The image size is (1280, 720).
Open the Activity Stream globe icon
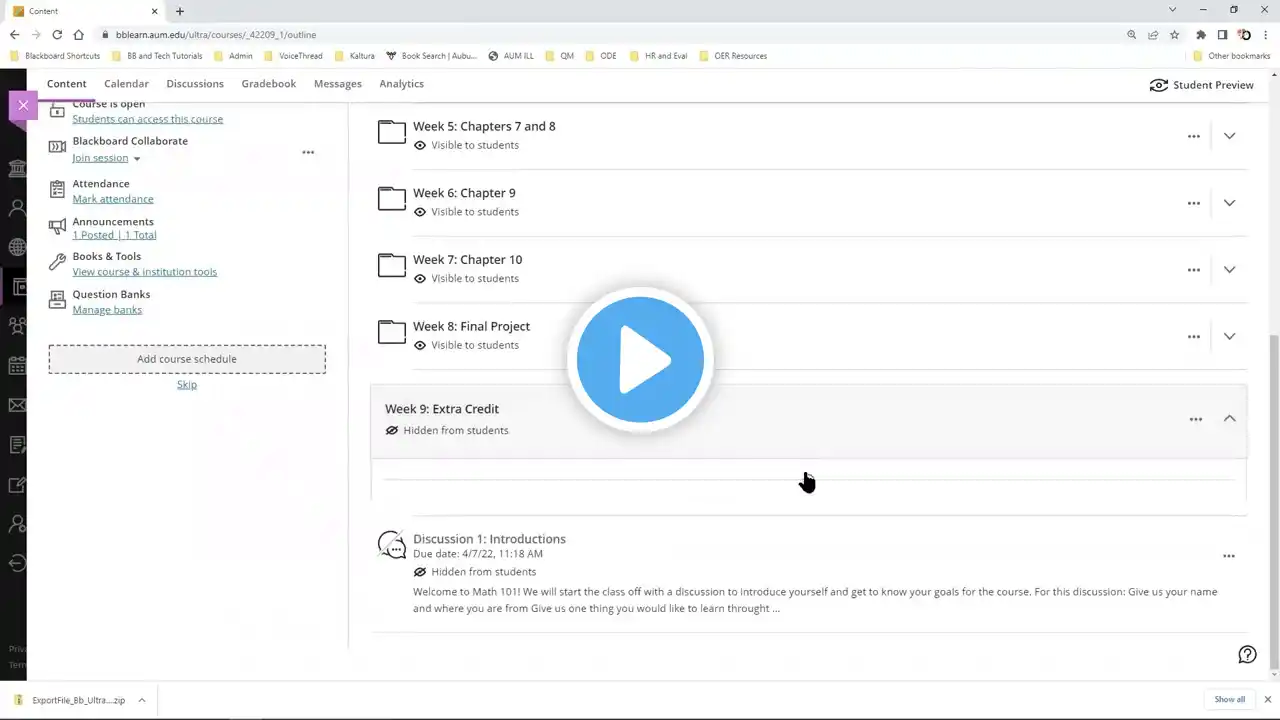(x=17, y=247)
